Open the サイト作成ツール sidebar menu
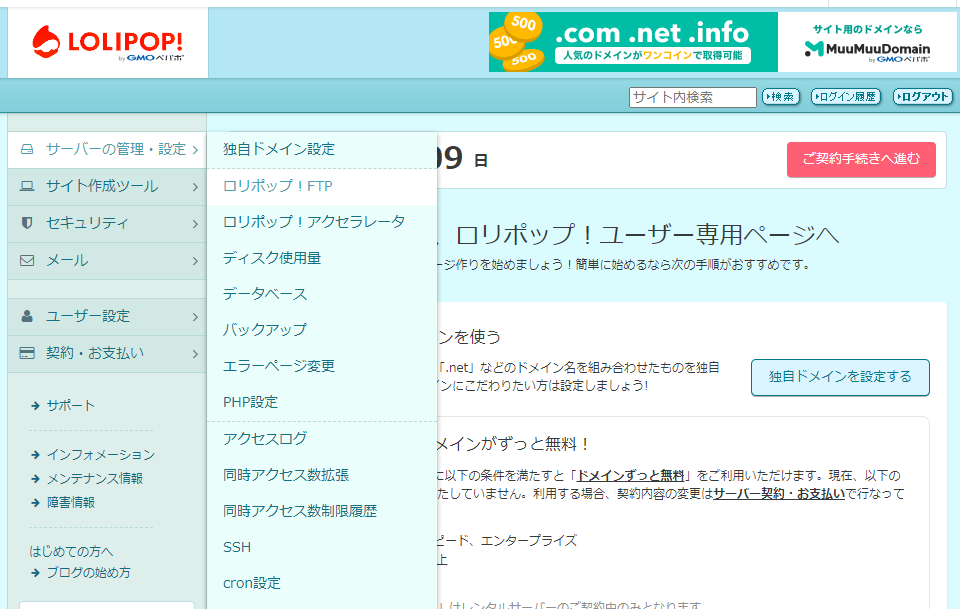The width and height of the screenshot is (960, 609). point(107,187)
